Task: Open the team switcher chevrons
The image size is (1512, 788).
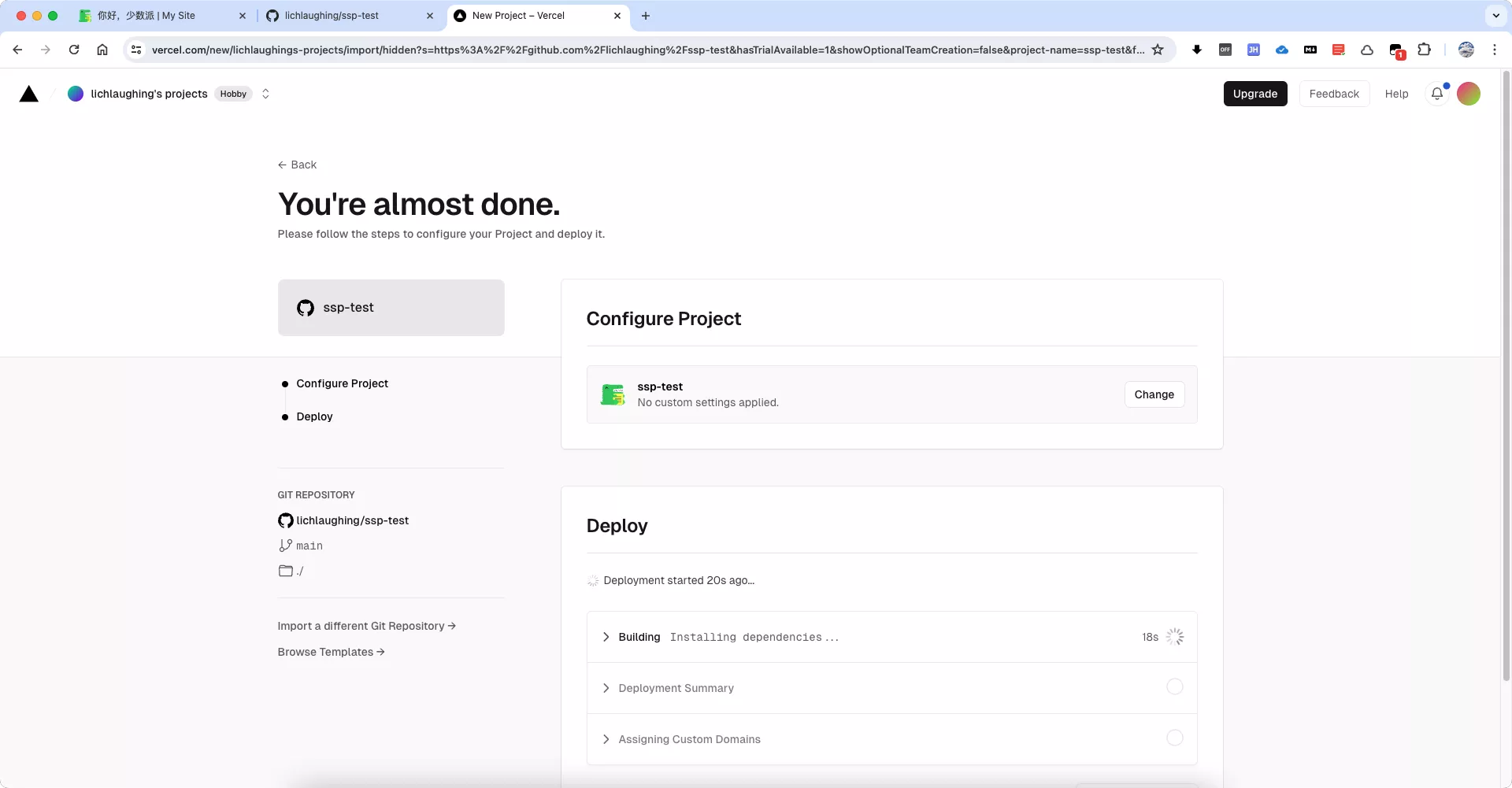Action: tap(265, 94)
